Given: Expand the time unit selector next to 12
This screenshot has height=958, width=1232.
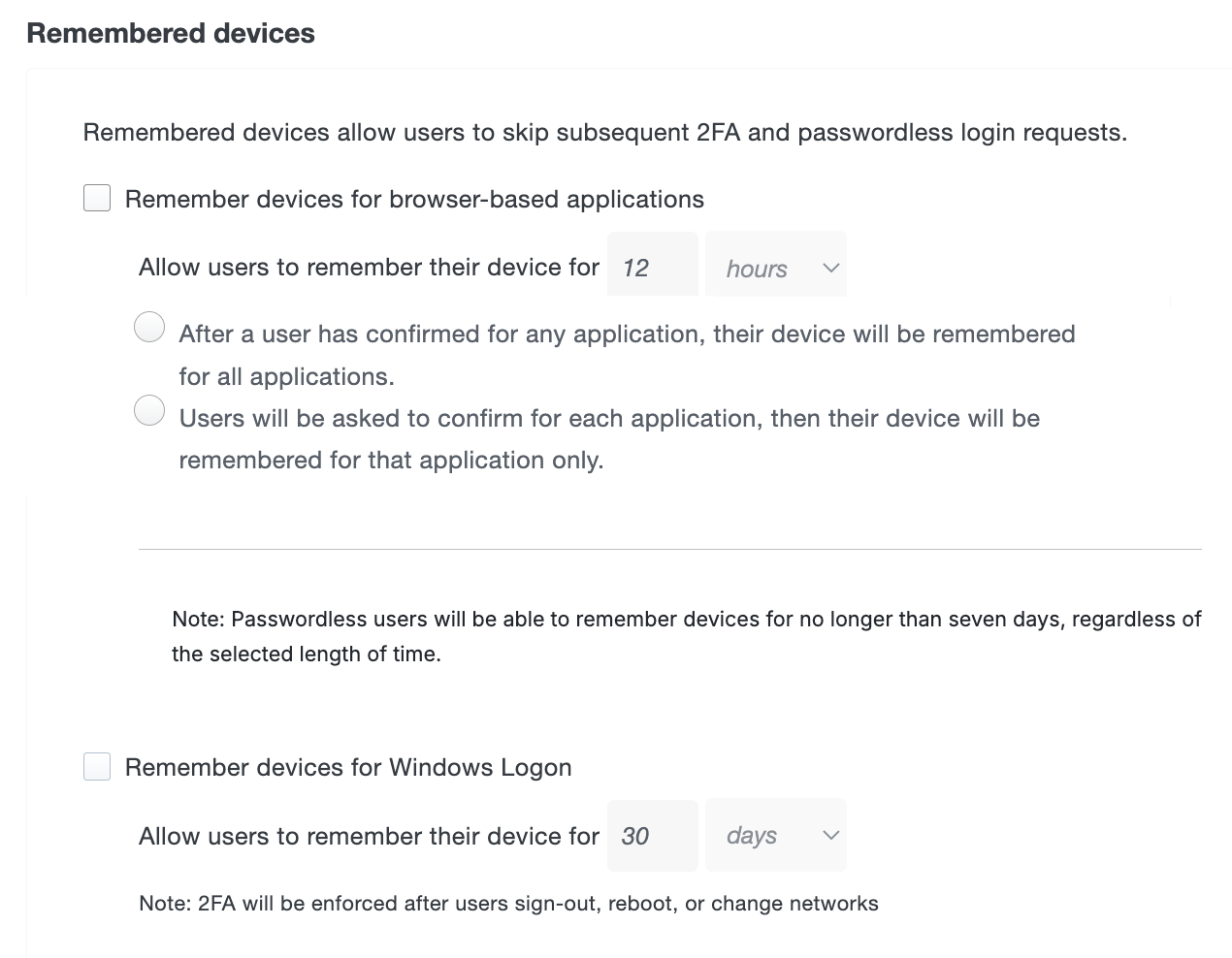Looking at the screenshot, I should [x=775, y=264].
